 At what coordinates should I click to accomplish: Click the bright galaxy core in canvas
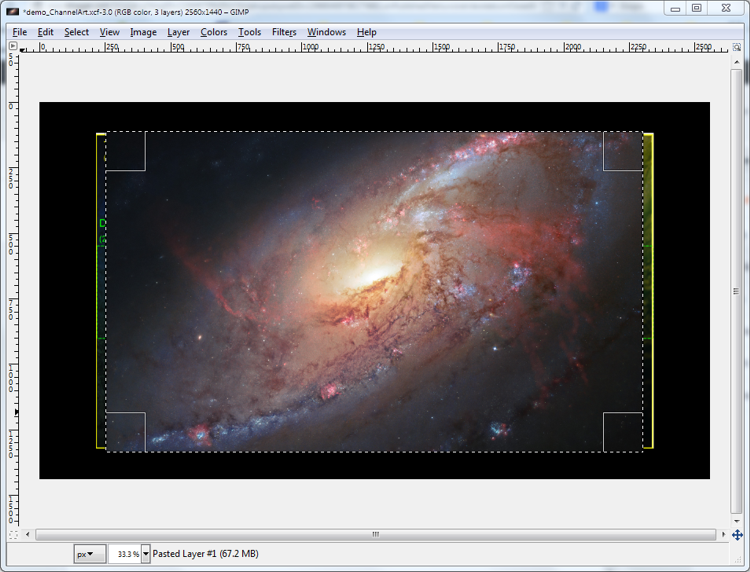click(x=375, y=275)
